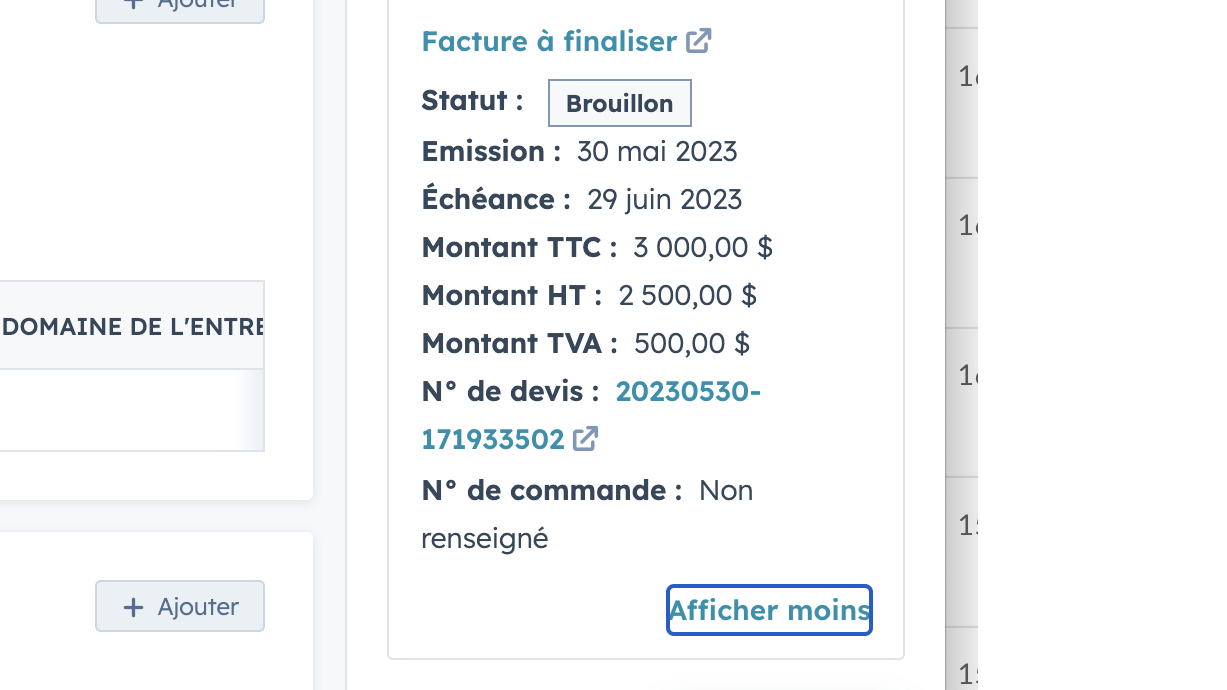This screenshot has width=1227, height=690.
Task: Click plus icon on lower Ajouter button
Action: pyautogui.click(x=133, y=607)
